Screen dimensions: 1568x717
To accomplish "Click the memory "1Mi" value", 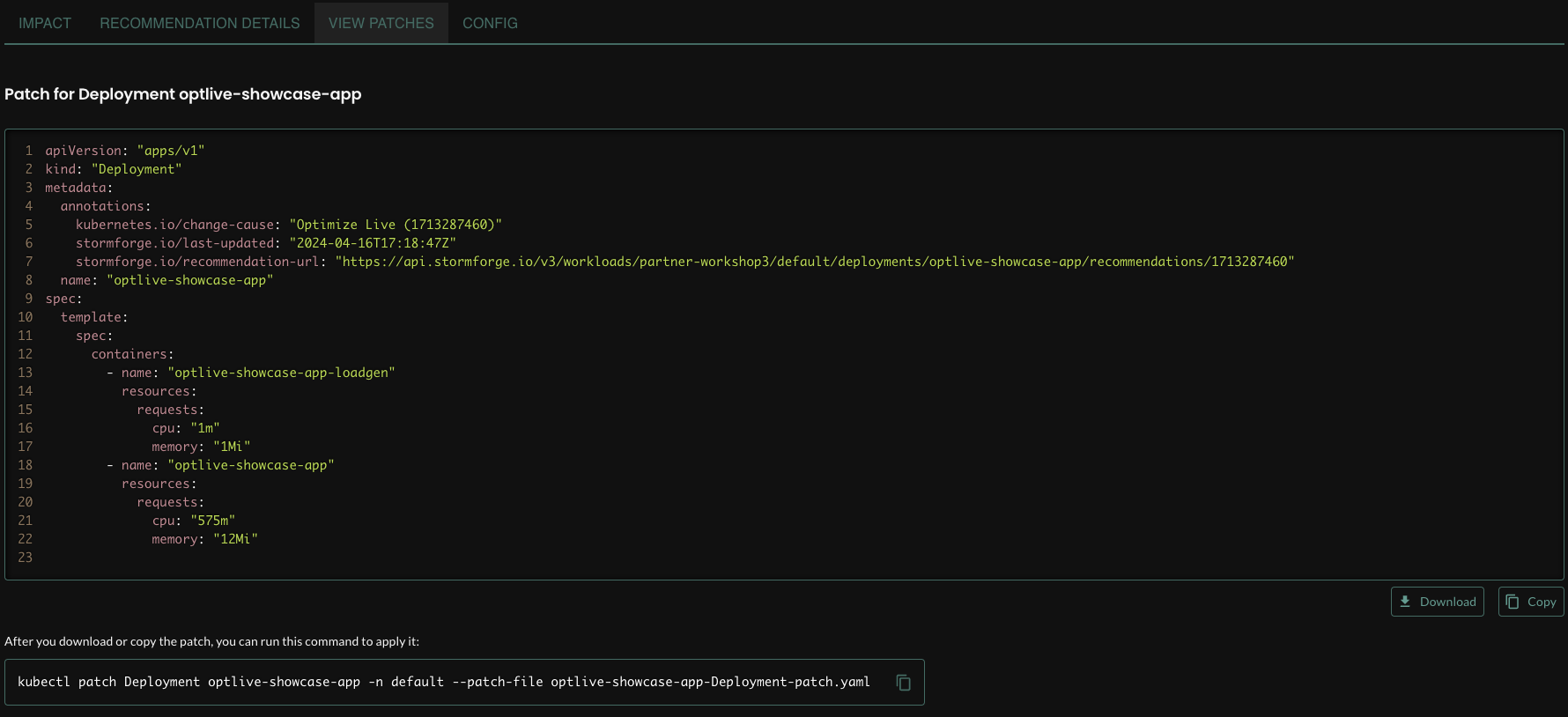I will 232,447.
